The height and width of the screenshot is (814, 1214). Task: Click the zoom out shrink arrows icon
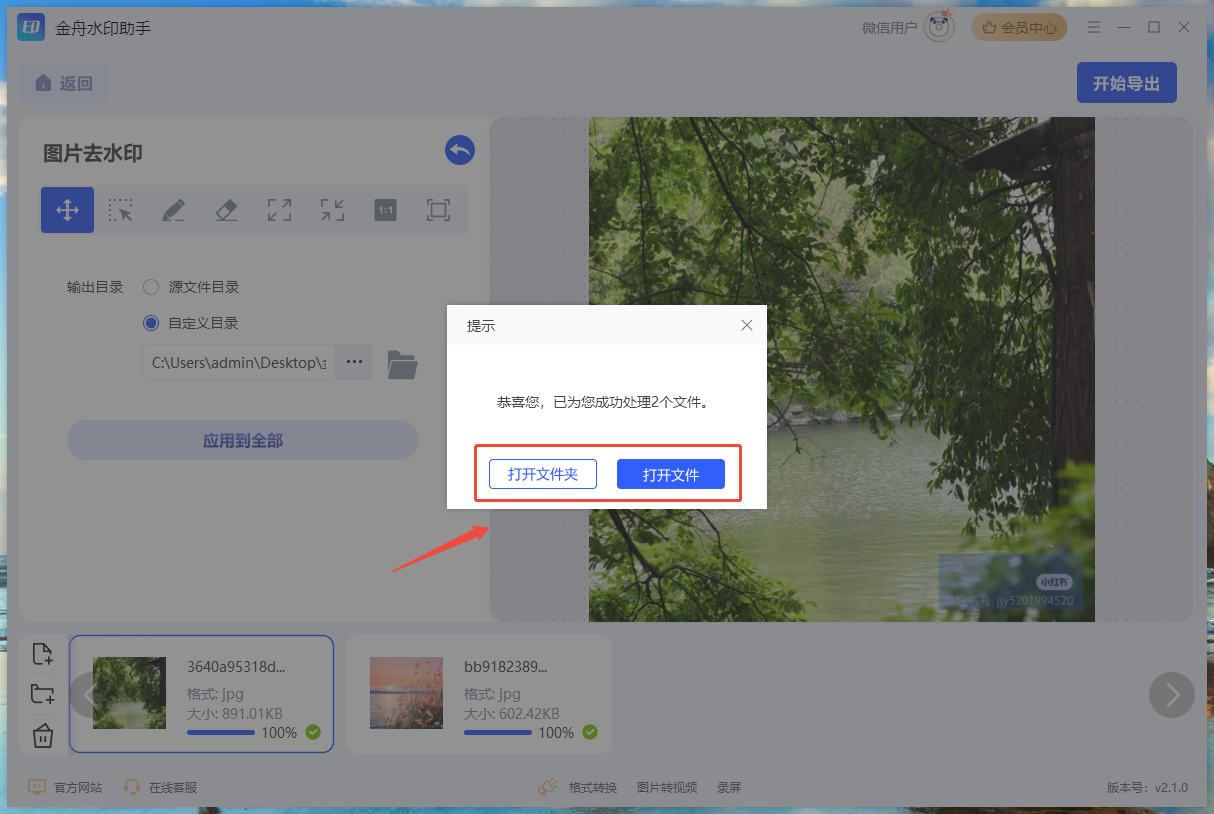[x=332, y=210]
